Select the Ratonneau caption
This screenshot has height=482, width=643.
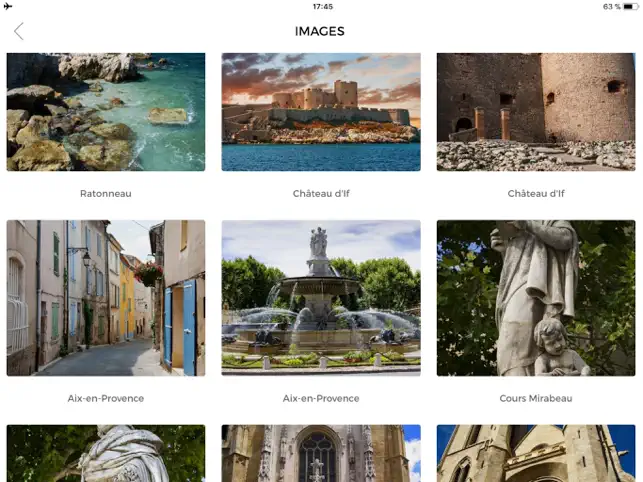(106, 194)
